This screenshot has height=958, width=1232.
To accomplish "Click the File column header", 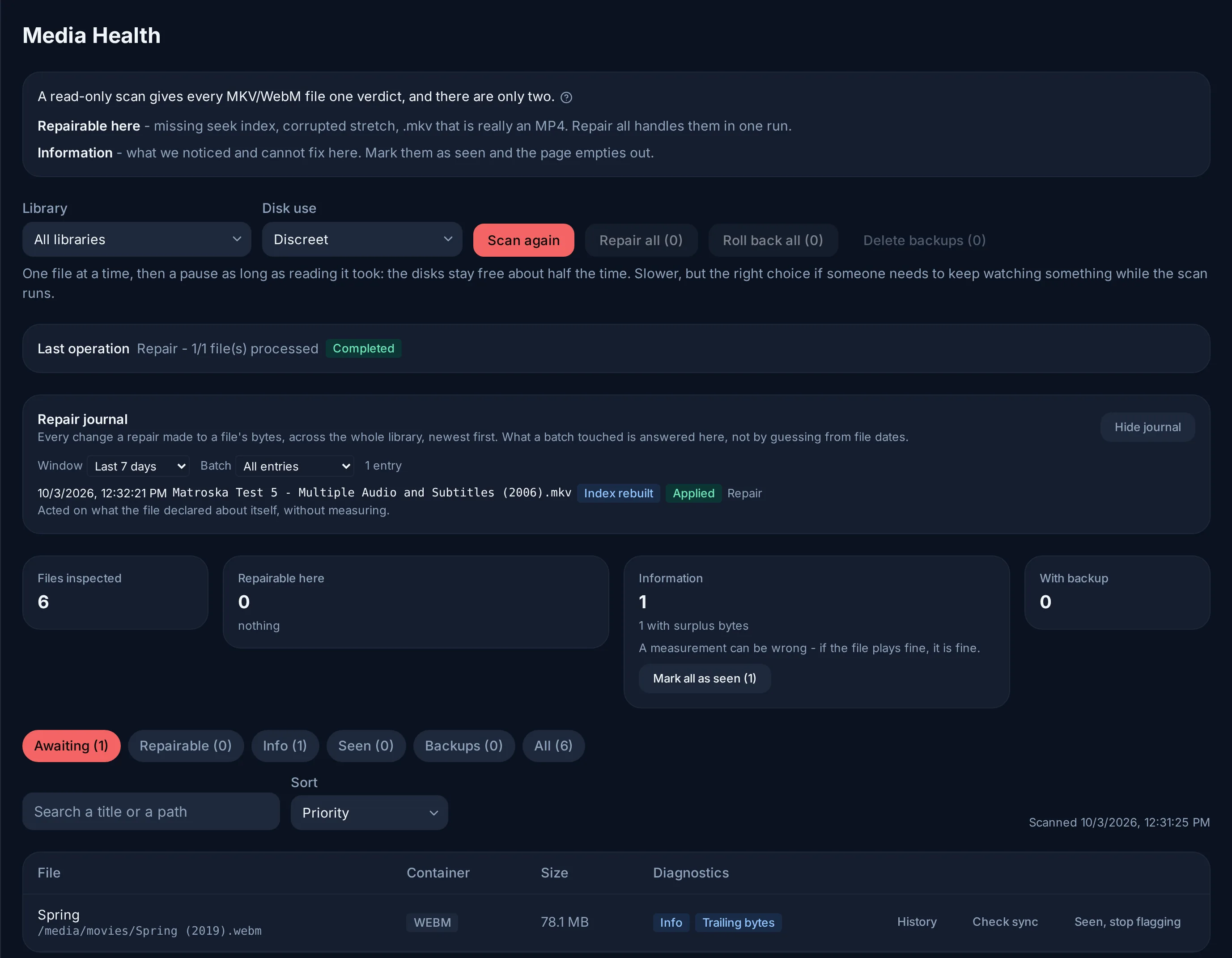I will (x=49, y=873).
